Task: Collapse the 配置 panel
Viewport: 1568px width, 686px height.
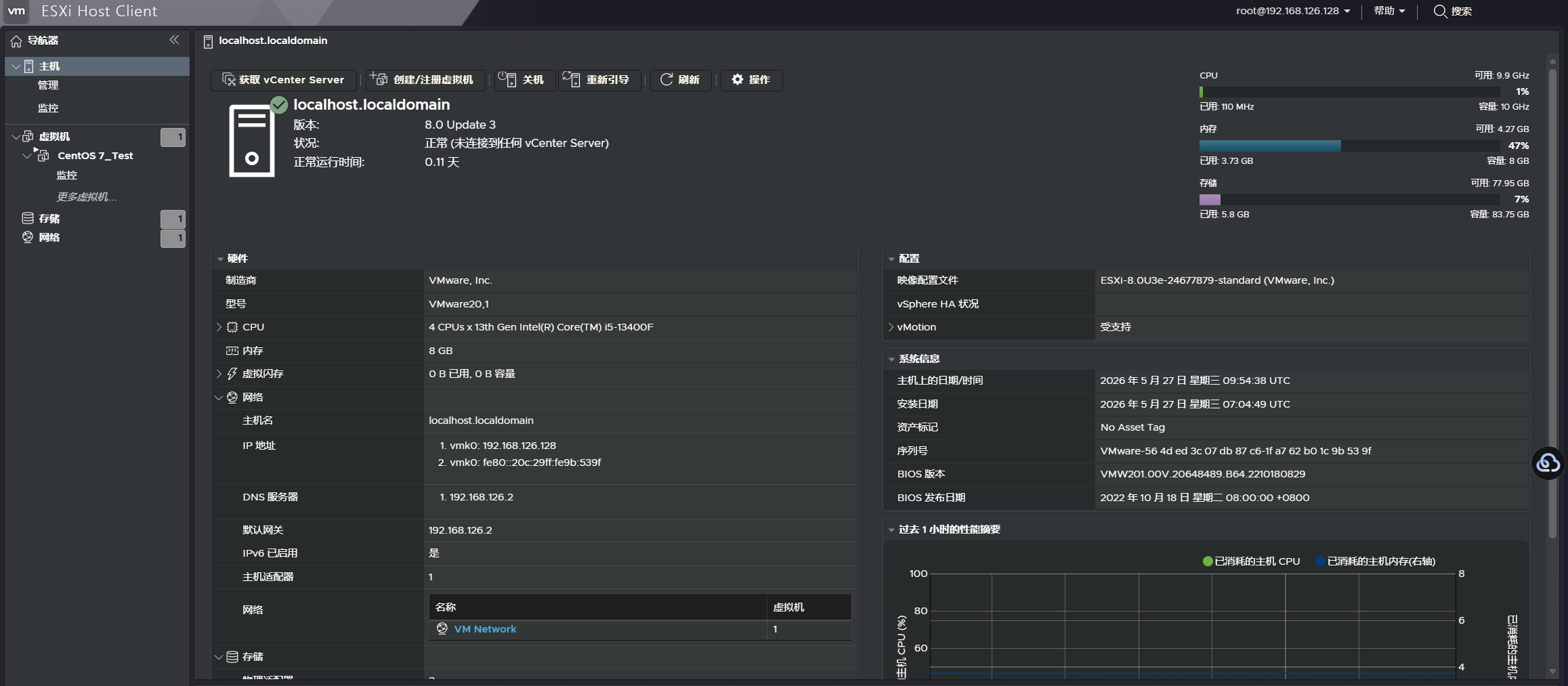Action: coord(891,259)
